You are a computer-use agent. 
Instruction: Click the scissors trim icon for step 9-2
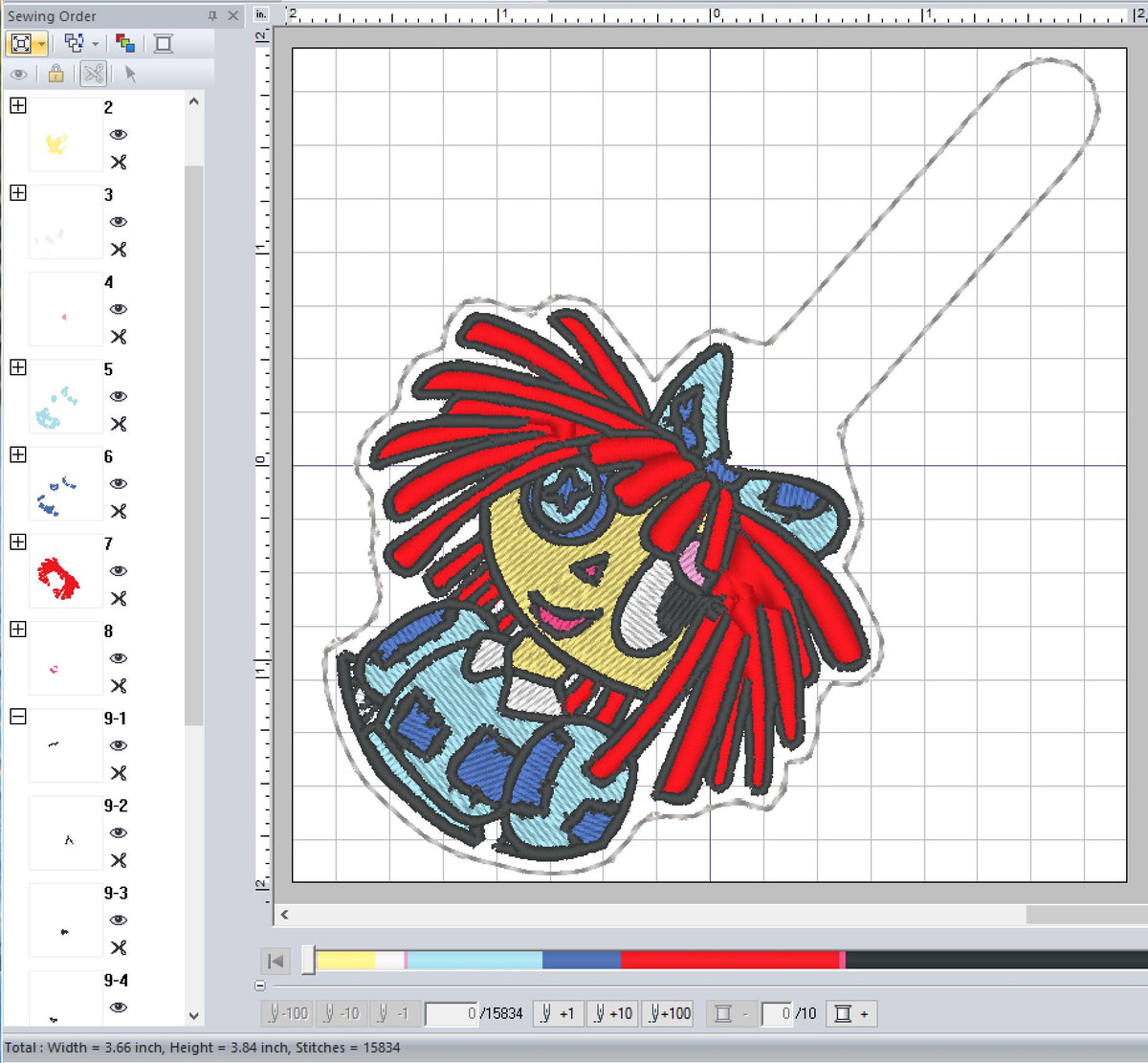coord(119,860)
